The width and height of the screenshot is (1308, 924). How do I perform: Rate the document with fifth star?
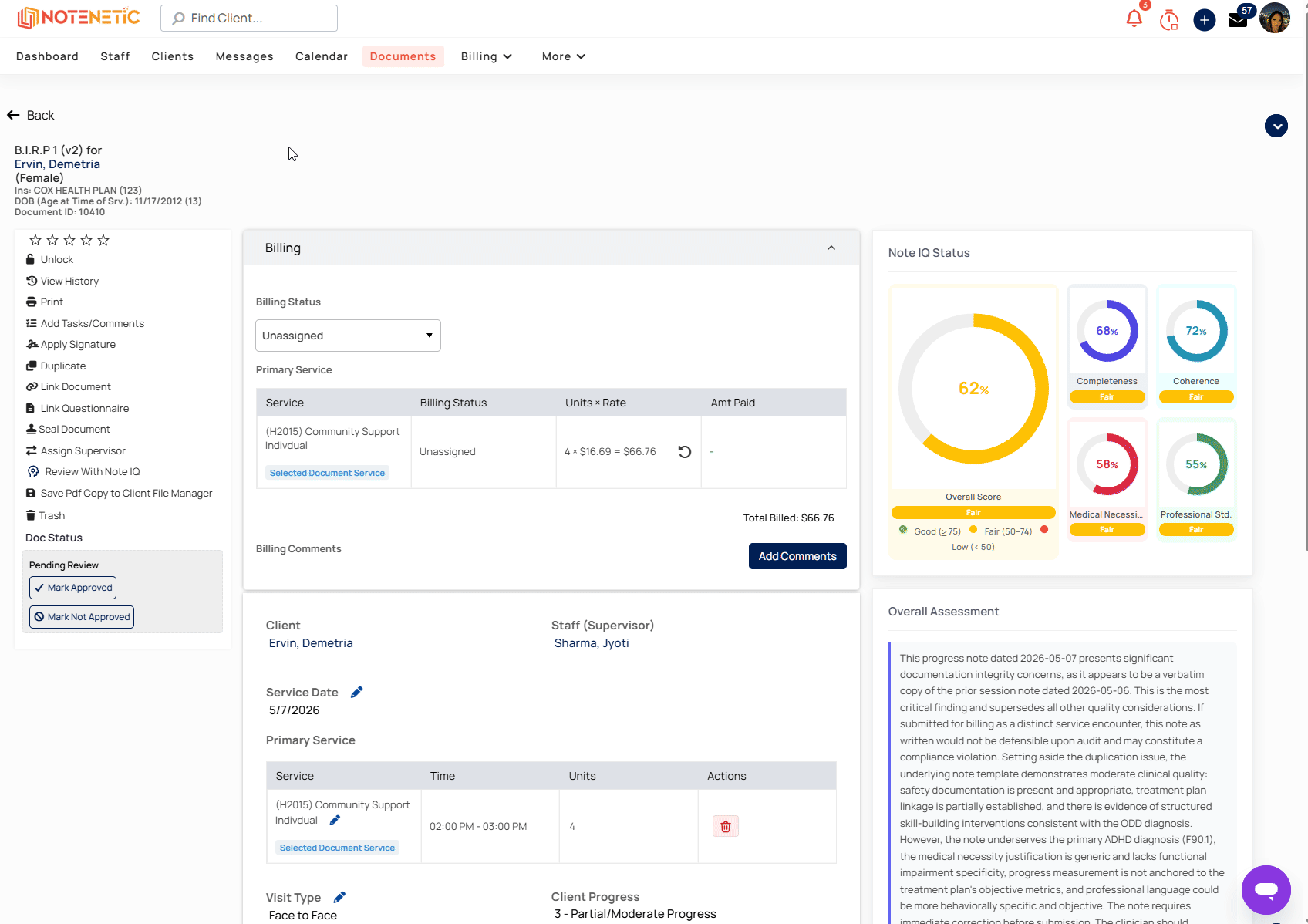[103, 241]
